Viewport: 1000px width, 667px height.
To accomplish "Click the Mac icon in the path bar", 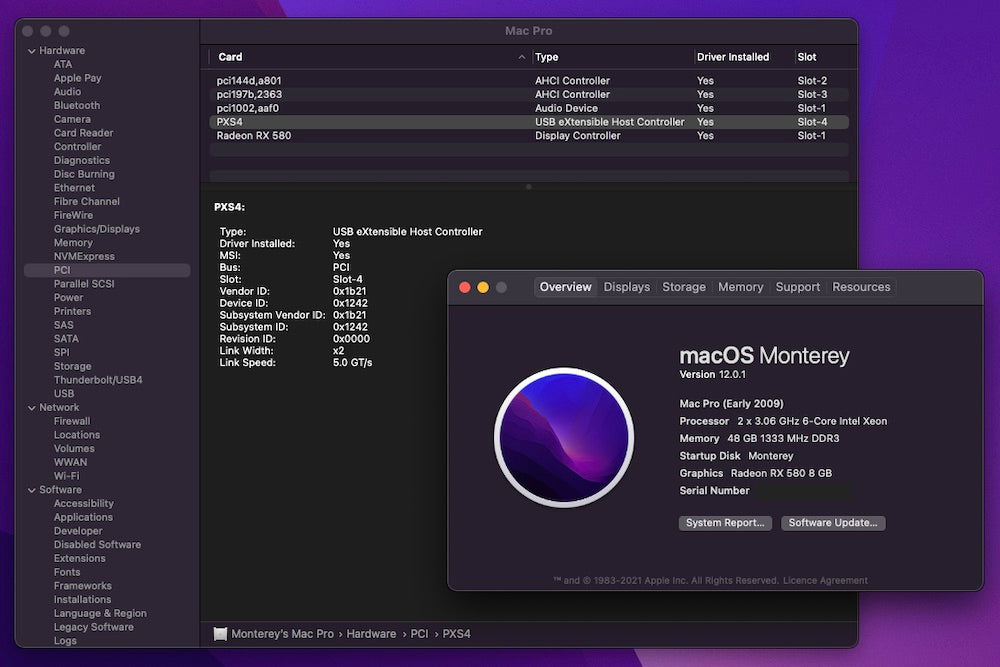I will click(220, 634).
